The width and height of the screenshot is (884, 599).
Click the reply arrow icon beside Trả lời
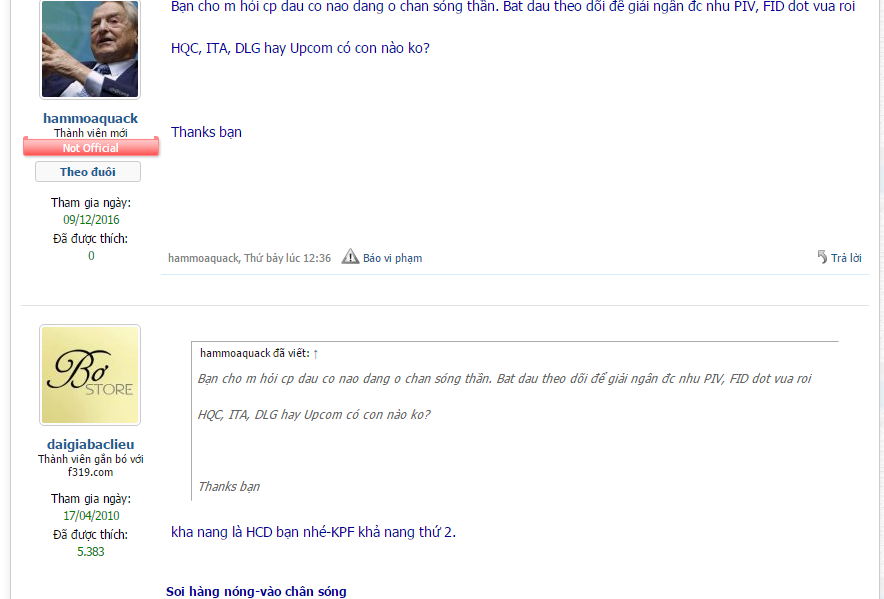coord(823,257)
